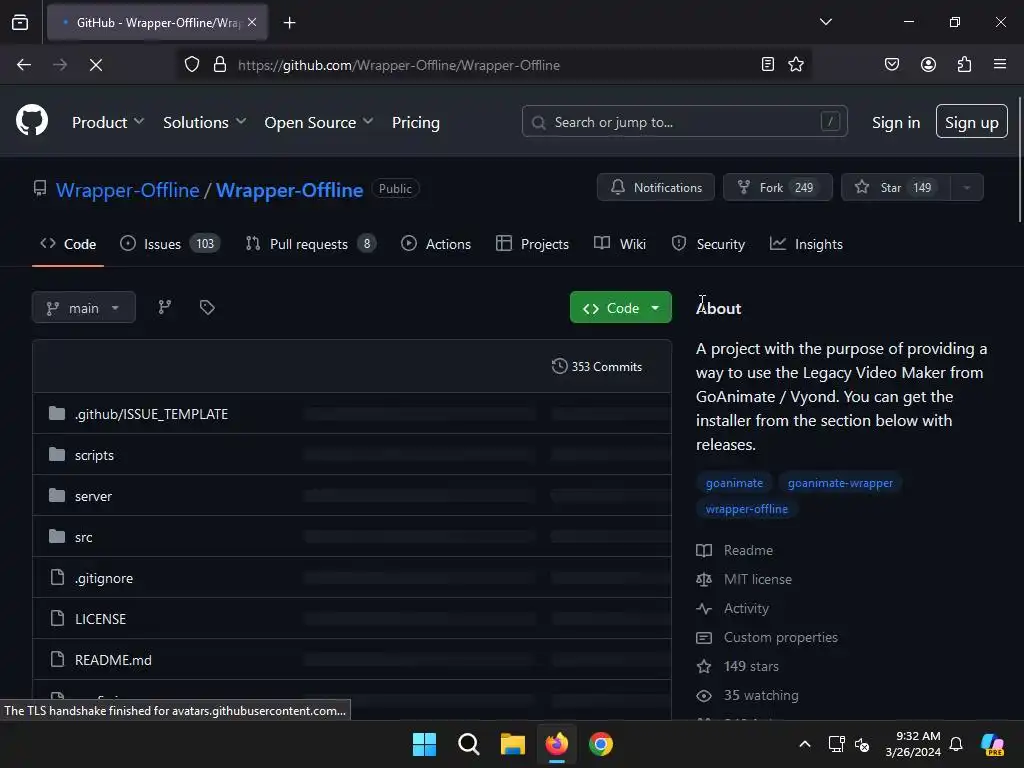Expand the Product menu

pos(108,122)
